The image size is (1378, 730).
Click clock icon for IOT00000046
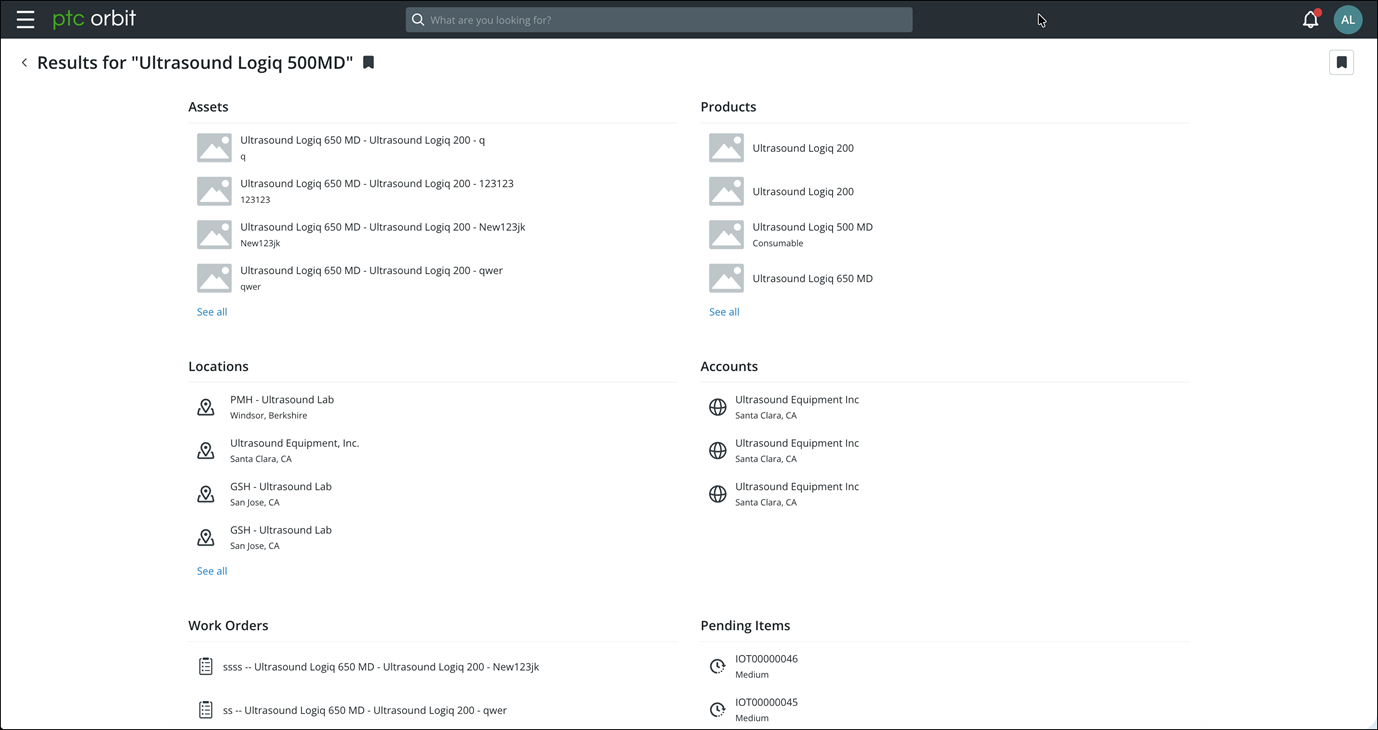pos(717,666)
